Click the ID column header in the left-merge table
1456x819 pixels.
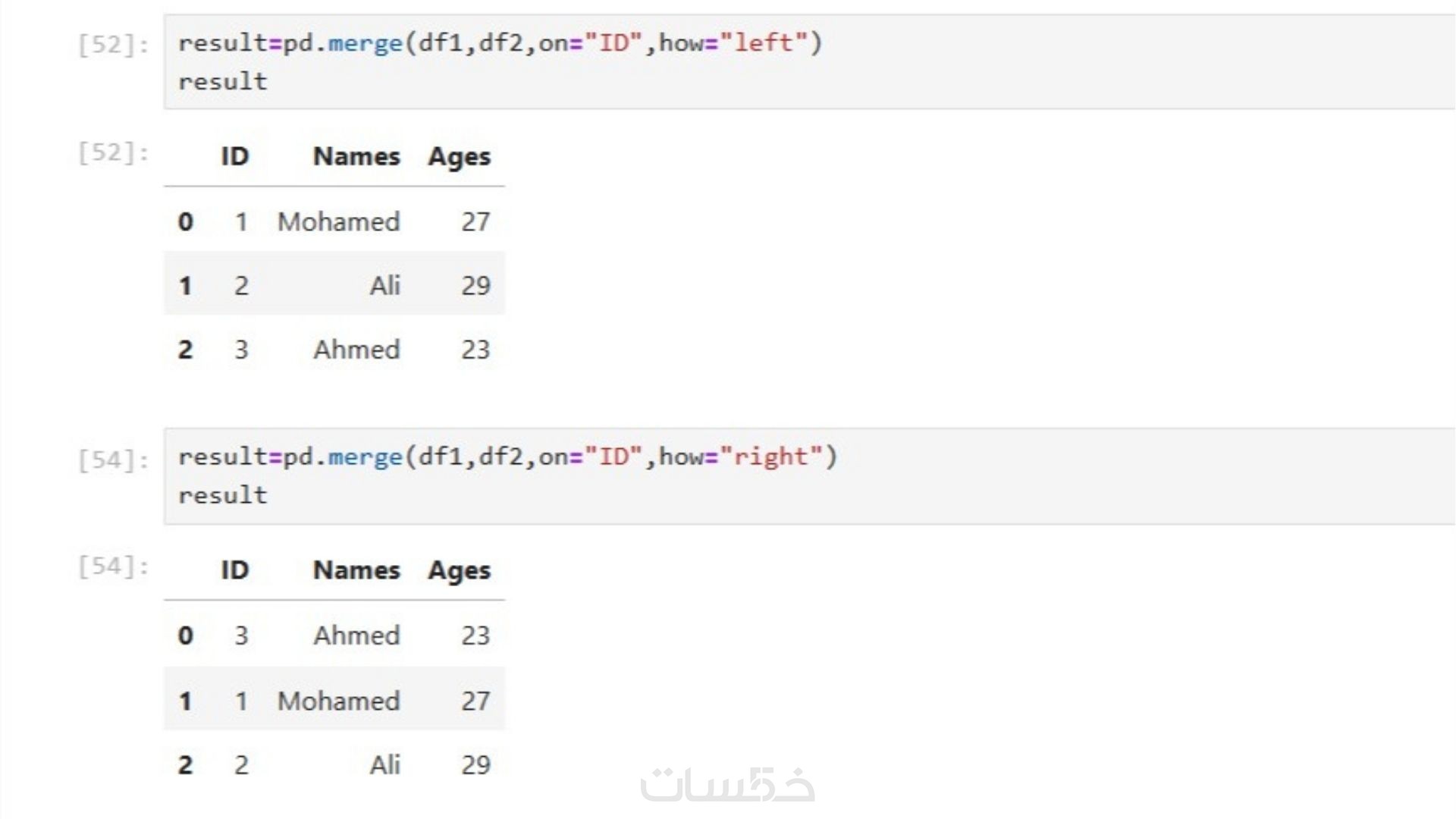pyautogui.click(x=234, y=156)
